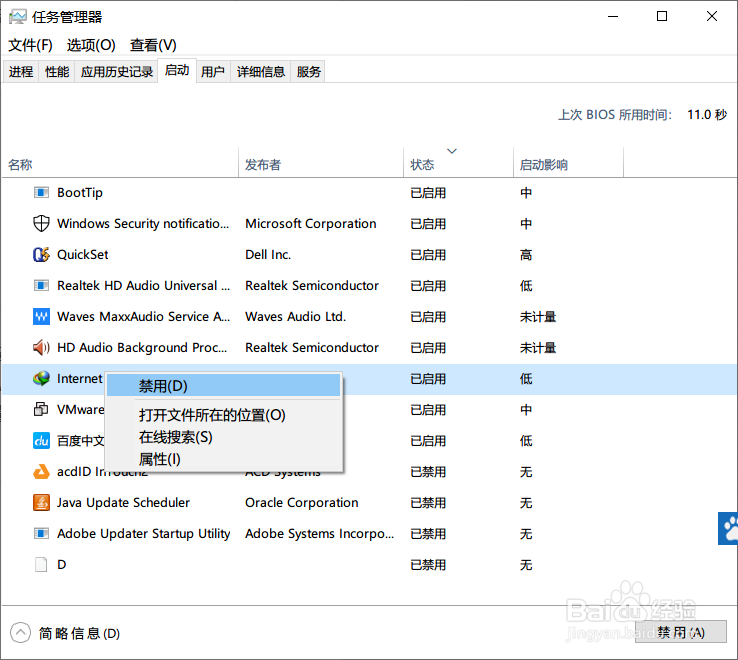
Task: Click the QuickSet app icon
Action: pos(41,255)
